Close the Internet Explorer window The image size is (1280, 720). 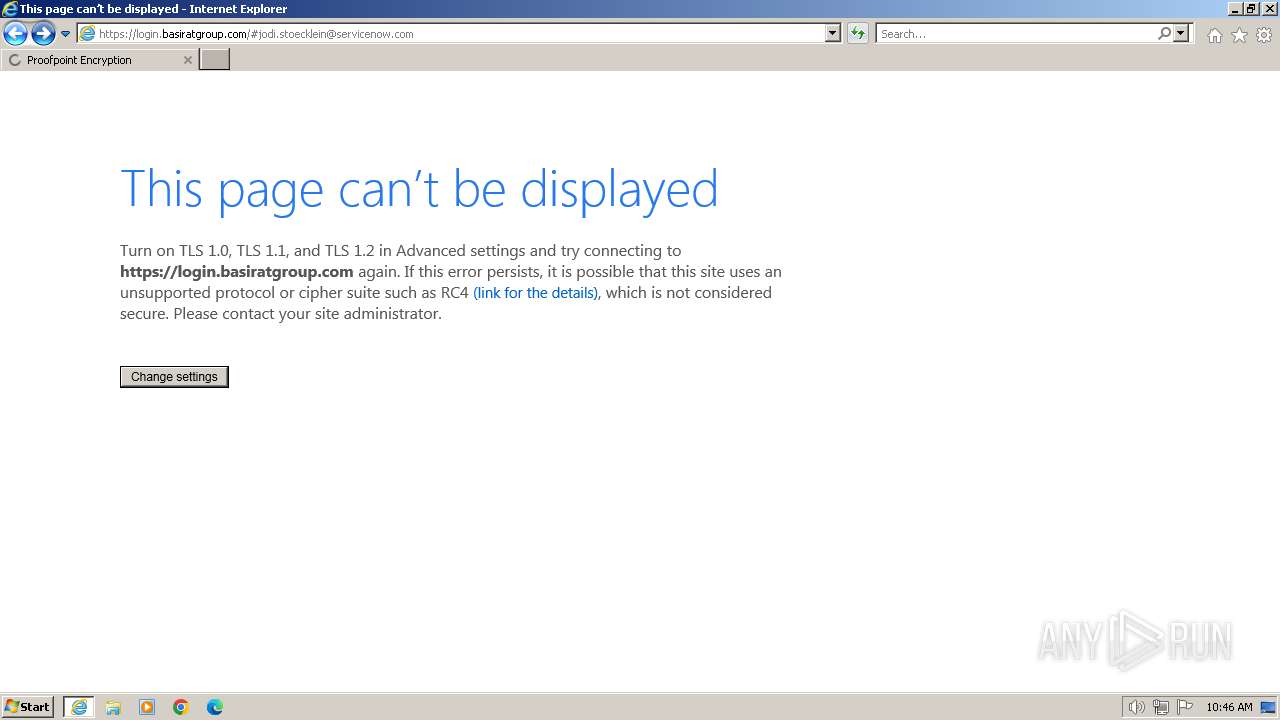[x=1269, y=9]
